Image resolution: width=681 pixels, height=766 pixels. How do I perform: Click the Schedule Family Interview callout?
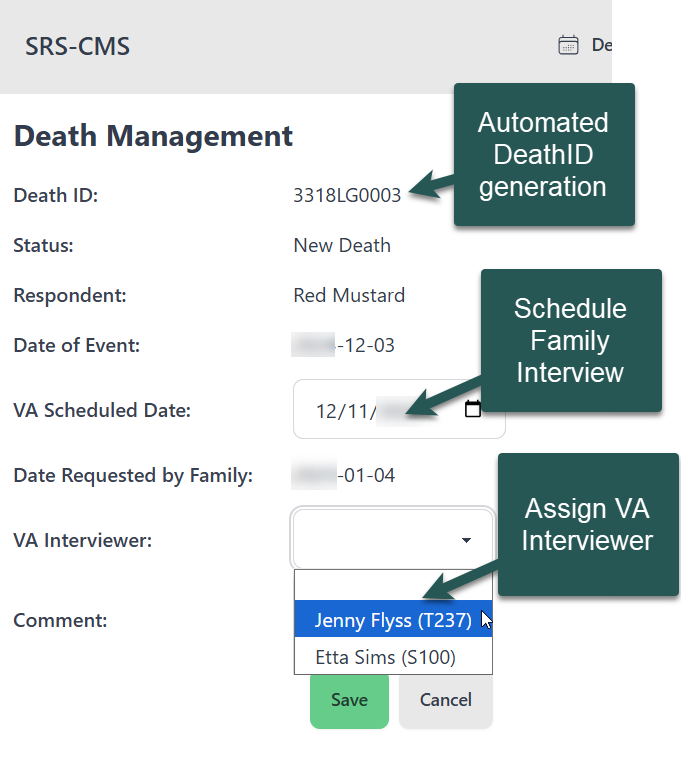tap(570, 340)
